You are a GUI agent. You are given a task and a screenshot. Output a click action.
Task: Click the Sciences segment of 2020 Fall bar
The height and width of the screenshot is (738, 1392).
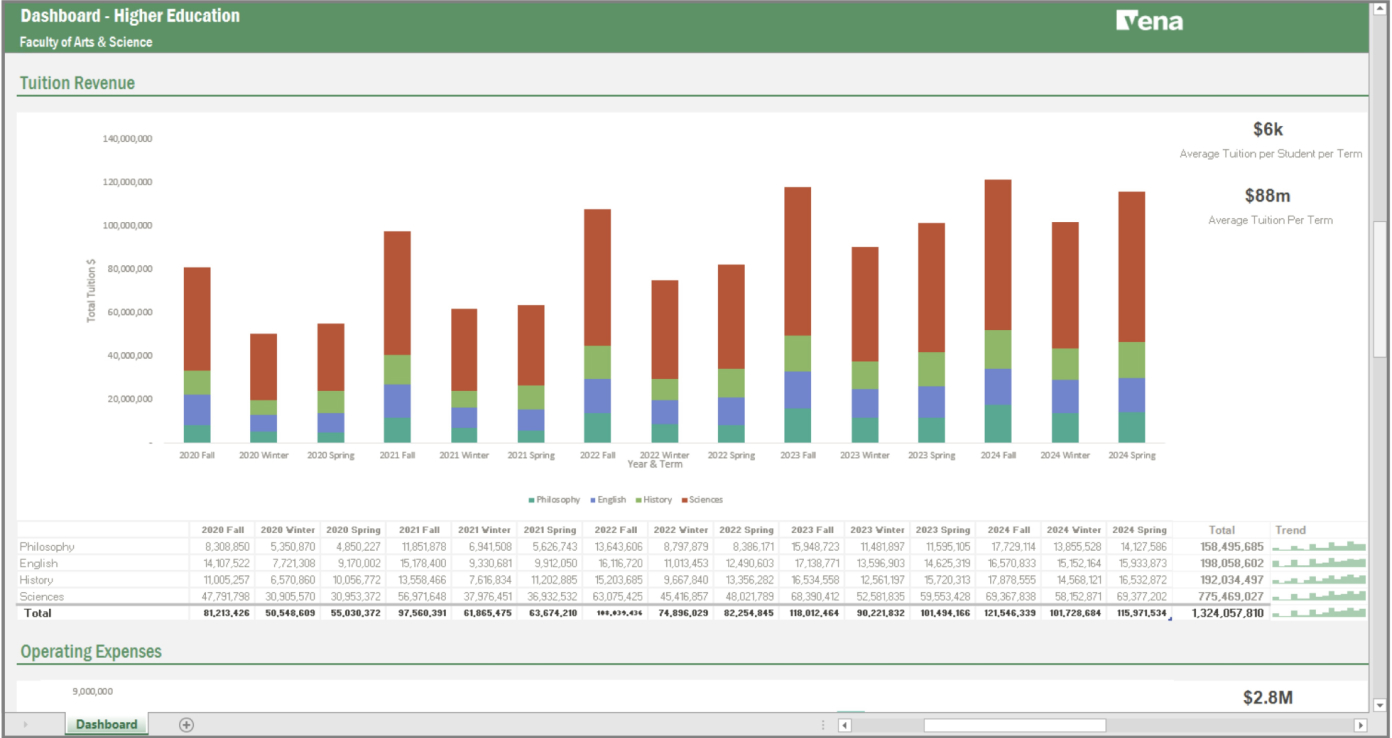(197, 319)
